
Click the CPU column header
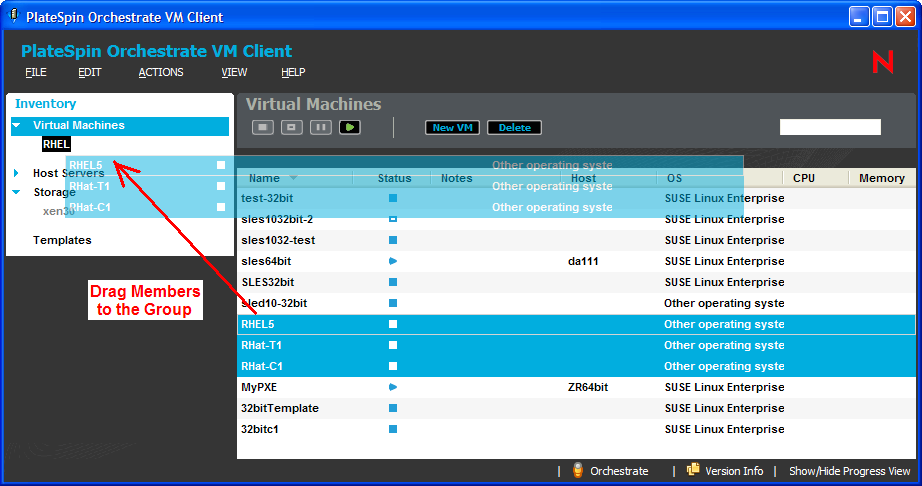pyautogui.click(x=804, y=178)
